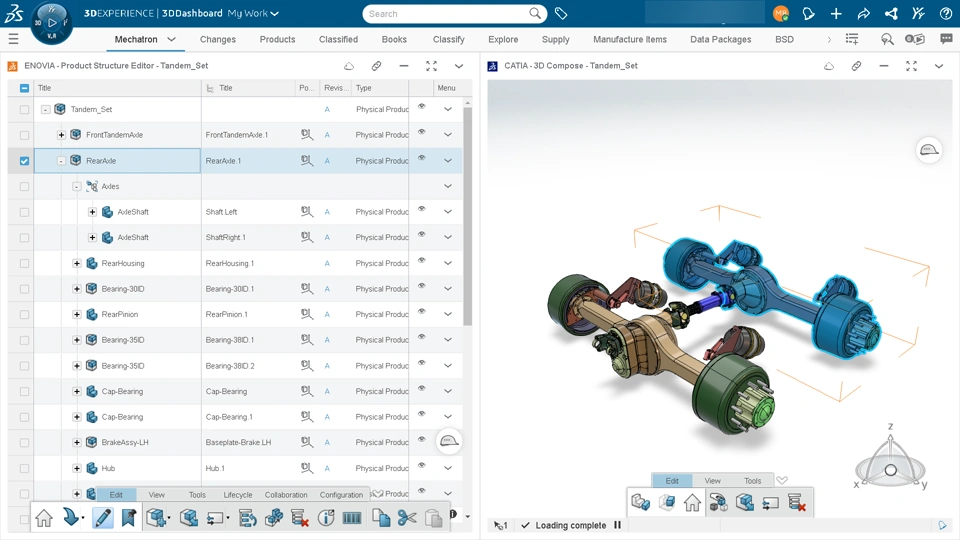
Task: Click the barcode-style icon in the ENOVIA toolbar
Action: point(352,519)
